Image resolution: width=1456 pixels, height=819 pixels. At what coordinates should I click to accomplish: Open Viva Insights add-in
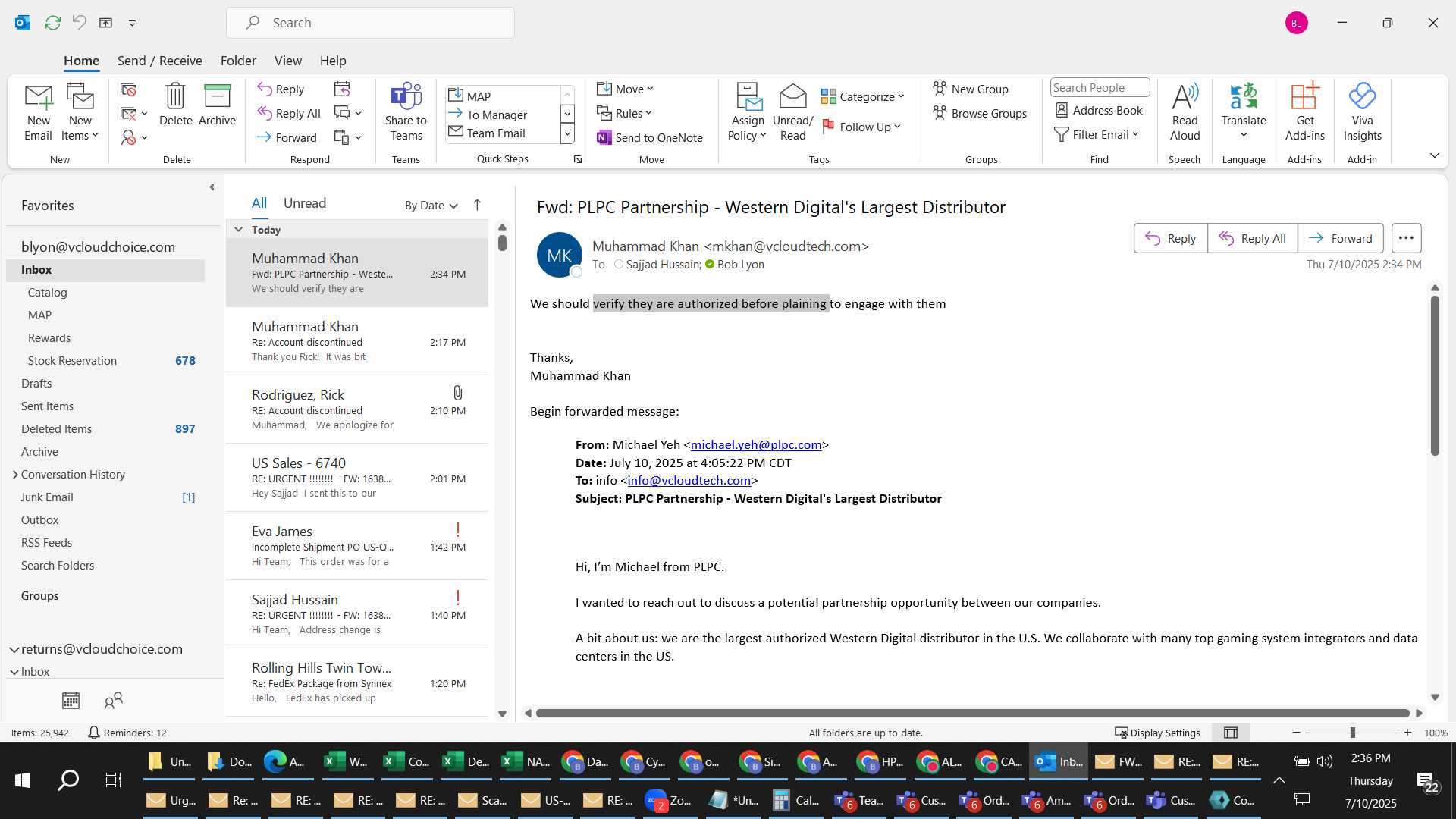[x=1362, y=112]
